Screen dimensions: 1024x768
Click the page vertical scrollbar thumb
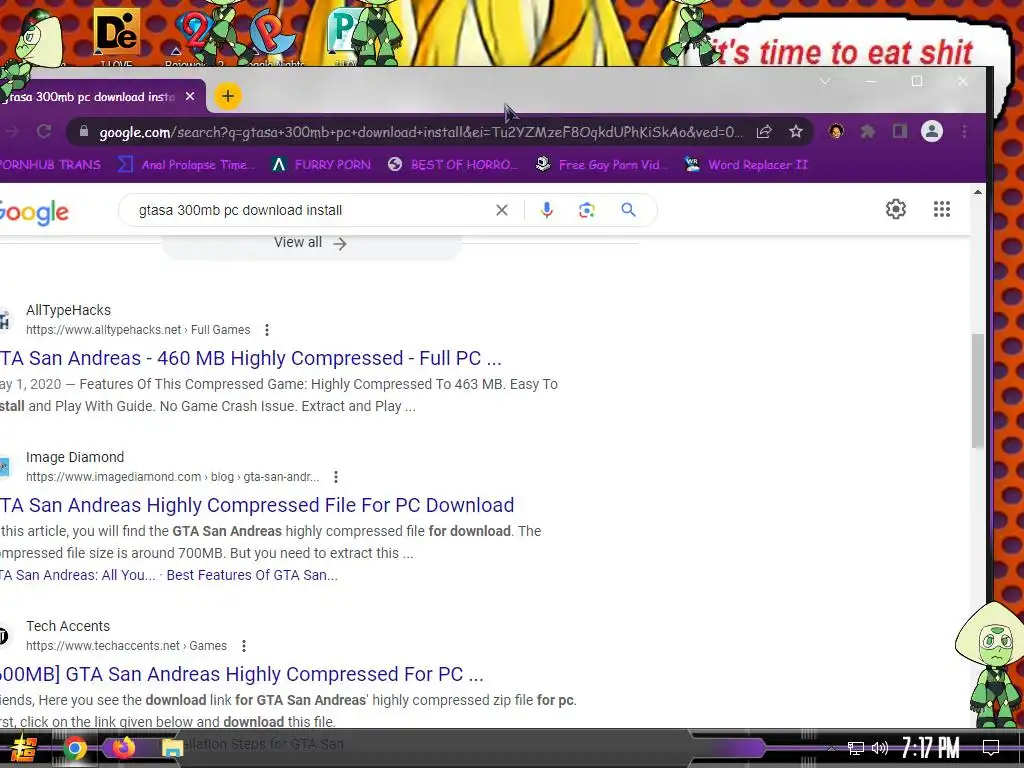[977, 391]
